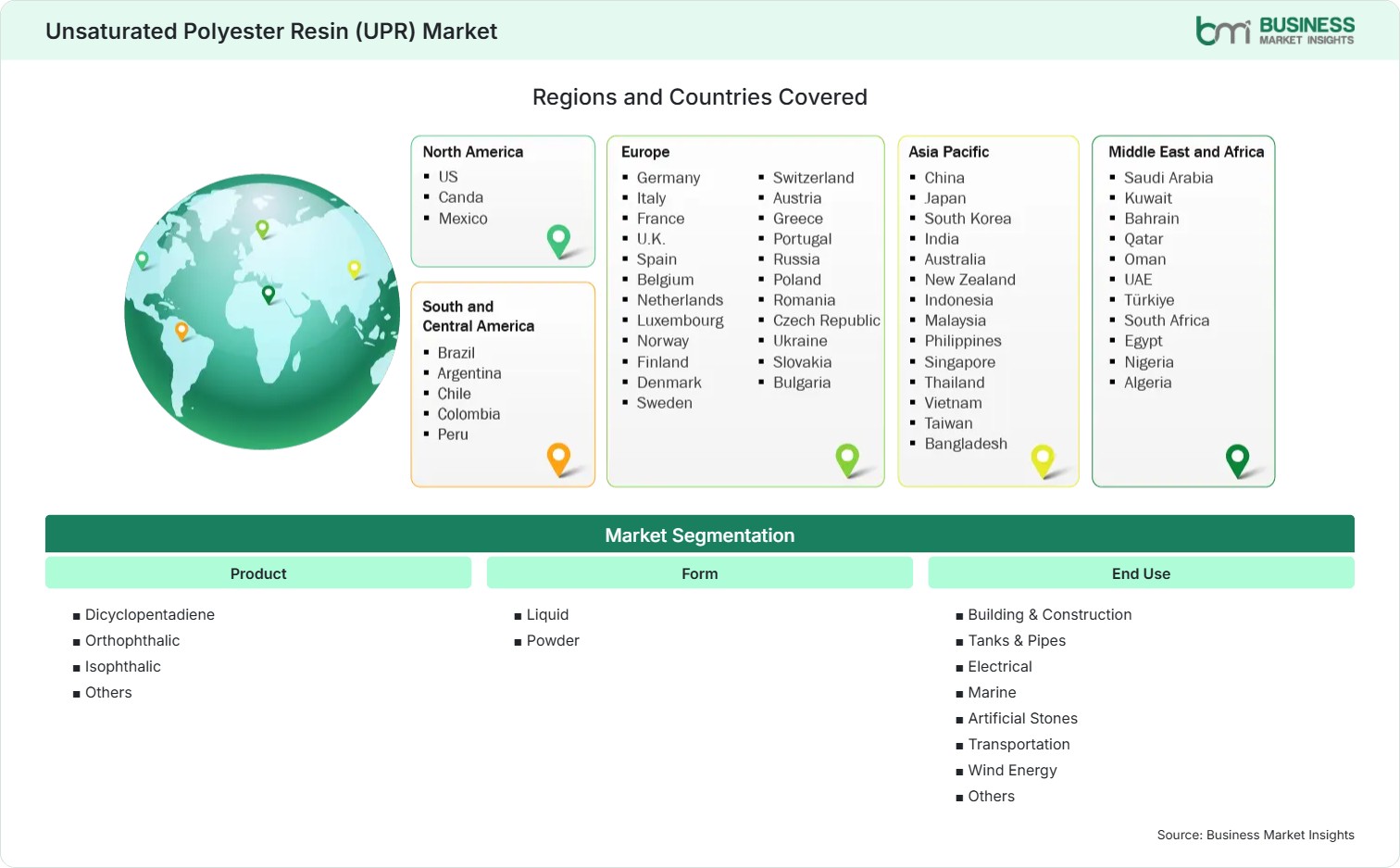
Task: Click the 'Unsaturated Polyester Resin (UPR) Market' title
Action: (271, 31)
